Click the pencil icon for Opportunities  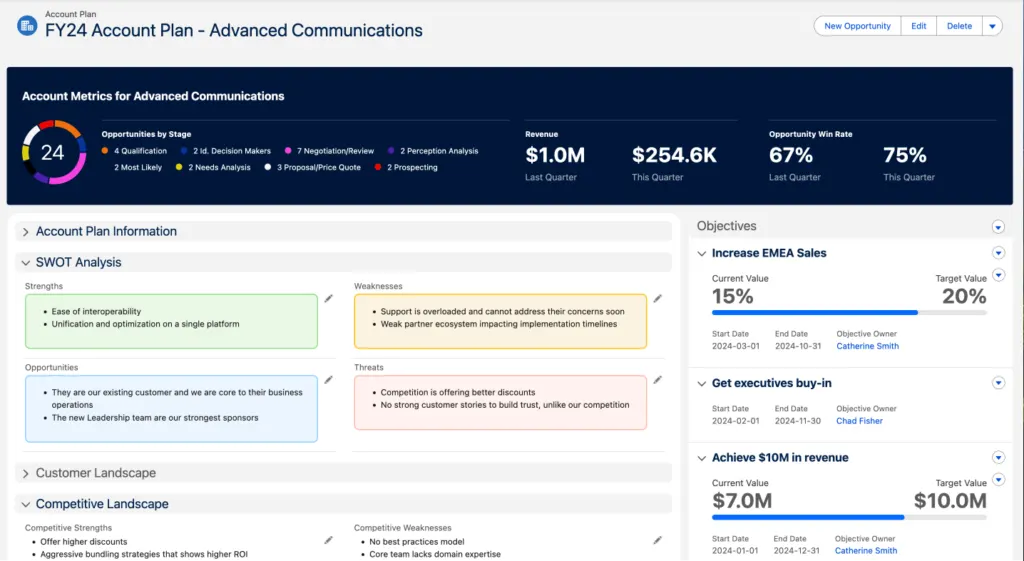pyautogui.click(x=328, y=380)
